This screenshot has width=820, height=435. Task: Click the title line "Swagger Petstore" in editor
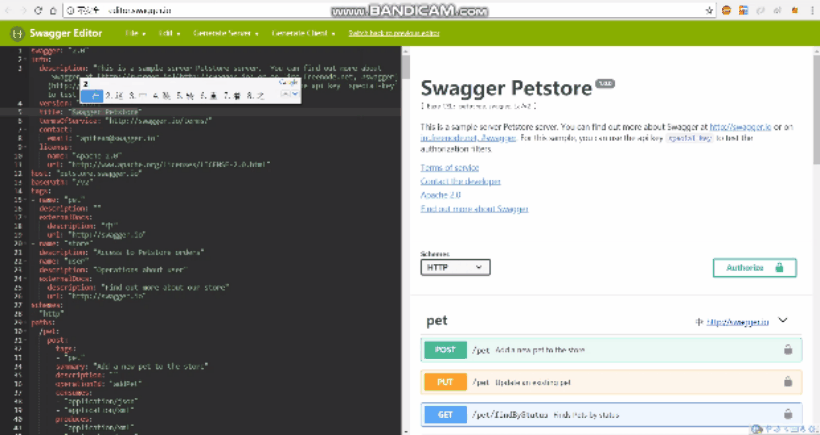click(x=90, y=112)
